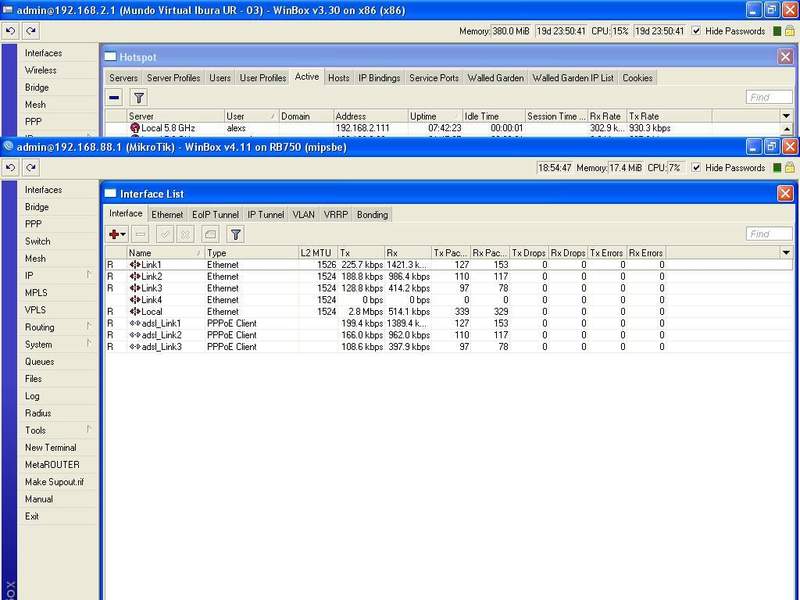This screenshot has height=600, width=800.
Task: Click the Link1 Ethernet interface icon
Action: point(135,264)
